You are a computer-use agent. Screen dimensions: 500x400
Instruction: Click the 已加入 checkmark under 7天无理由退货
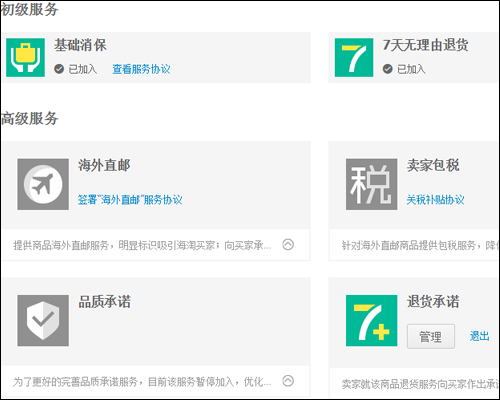point(388,69)
